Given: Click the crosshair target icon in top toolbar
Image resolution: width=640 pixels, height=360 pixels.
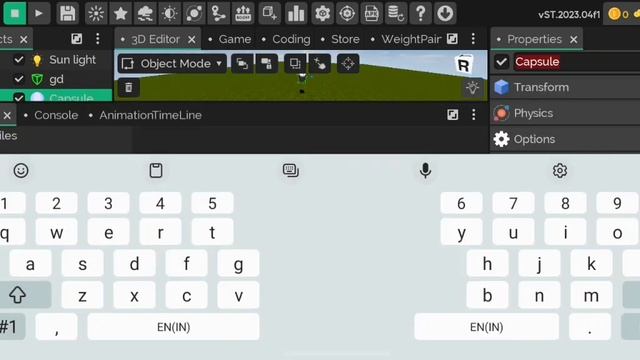Looking at the screenshot, I should pos(347,13).
